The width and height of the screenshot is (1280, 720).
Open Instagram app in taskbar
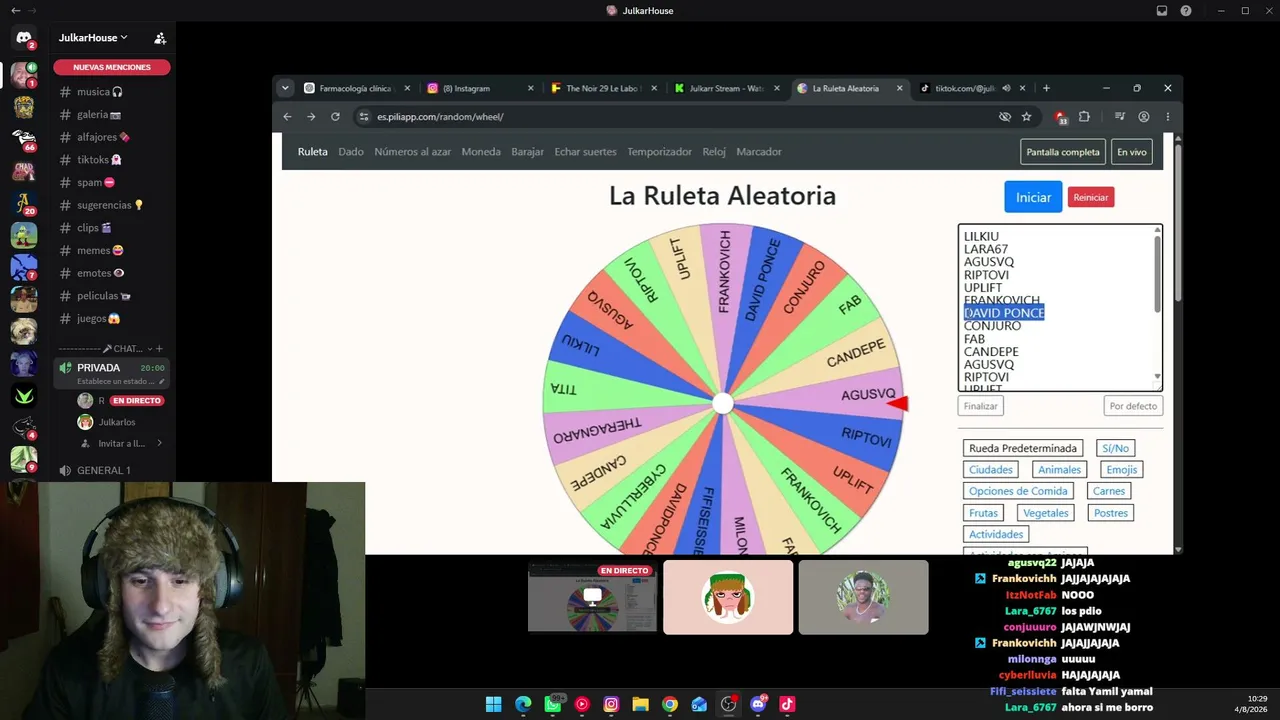click(611, 704)
